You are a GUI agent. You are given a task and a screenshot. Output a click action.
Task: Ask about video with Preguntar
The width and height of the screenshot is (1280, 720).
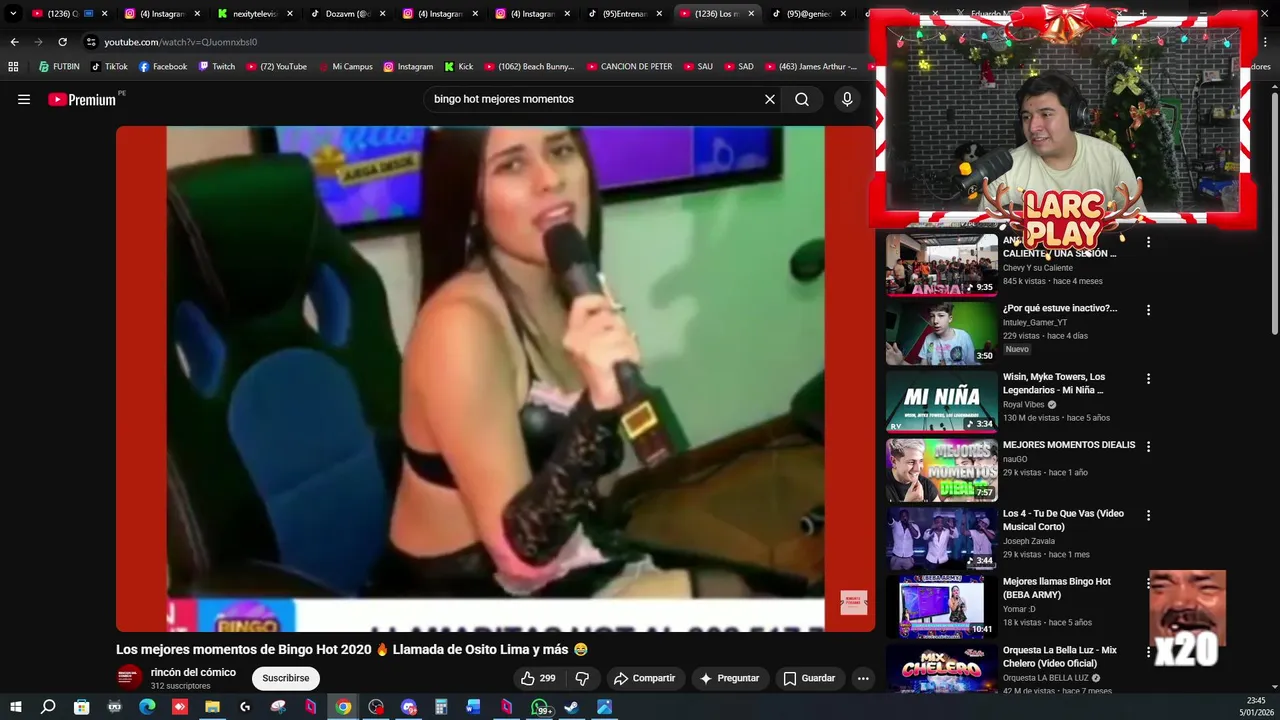click(x=729, y=678)
